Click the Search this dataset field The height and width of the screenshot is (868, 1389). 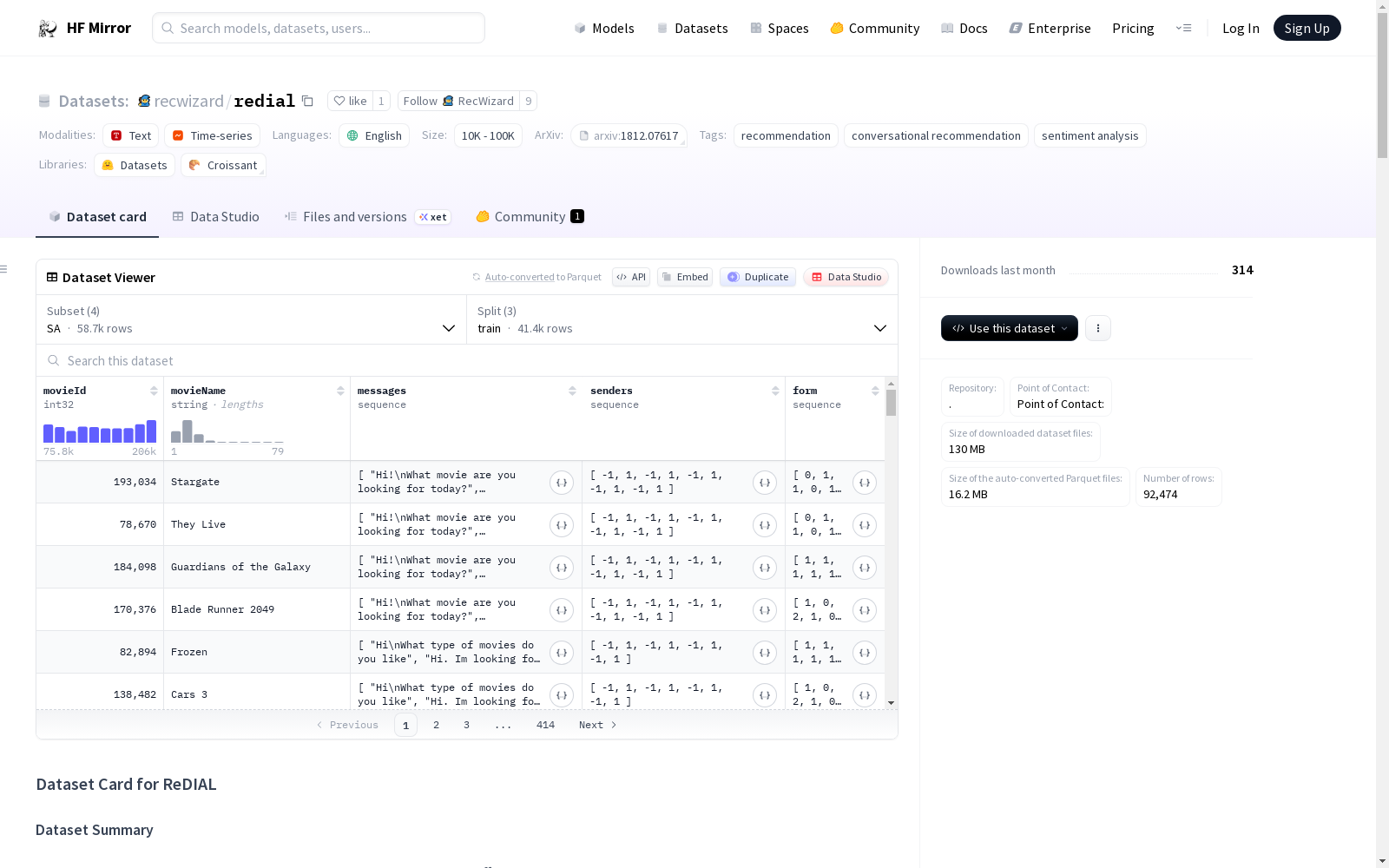tap(467, 360)
